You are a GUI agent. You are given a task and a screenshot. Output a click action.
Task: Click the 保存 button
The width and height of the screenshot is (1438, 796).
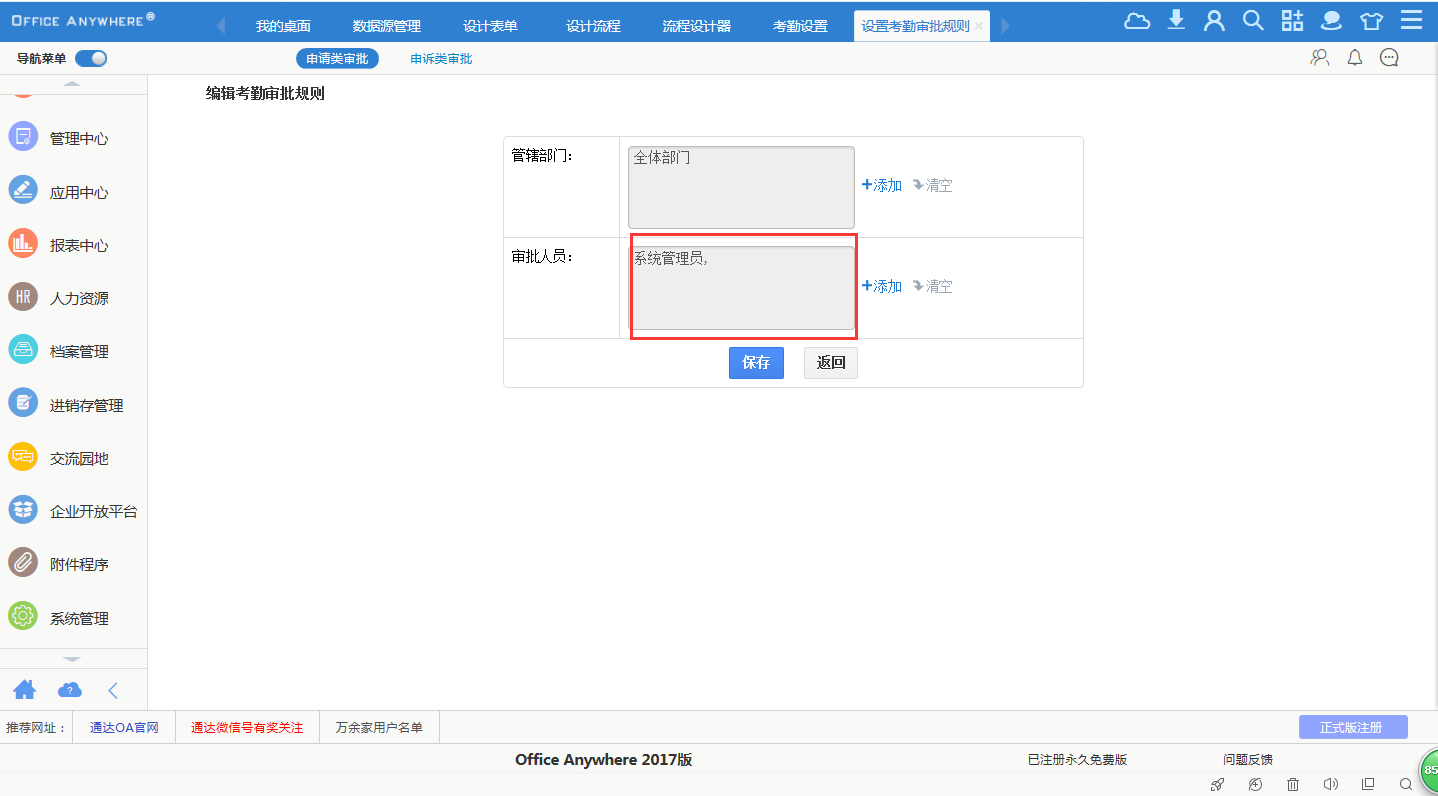click(756, 363)
